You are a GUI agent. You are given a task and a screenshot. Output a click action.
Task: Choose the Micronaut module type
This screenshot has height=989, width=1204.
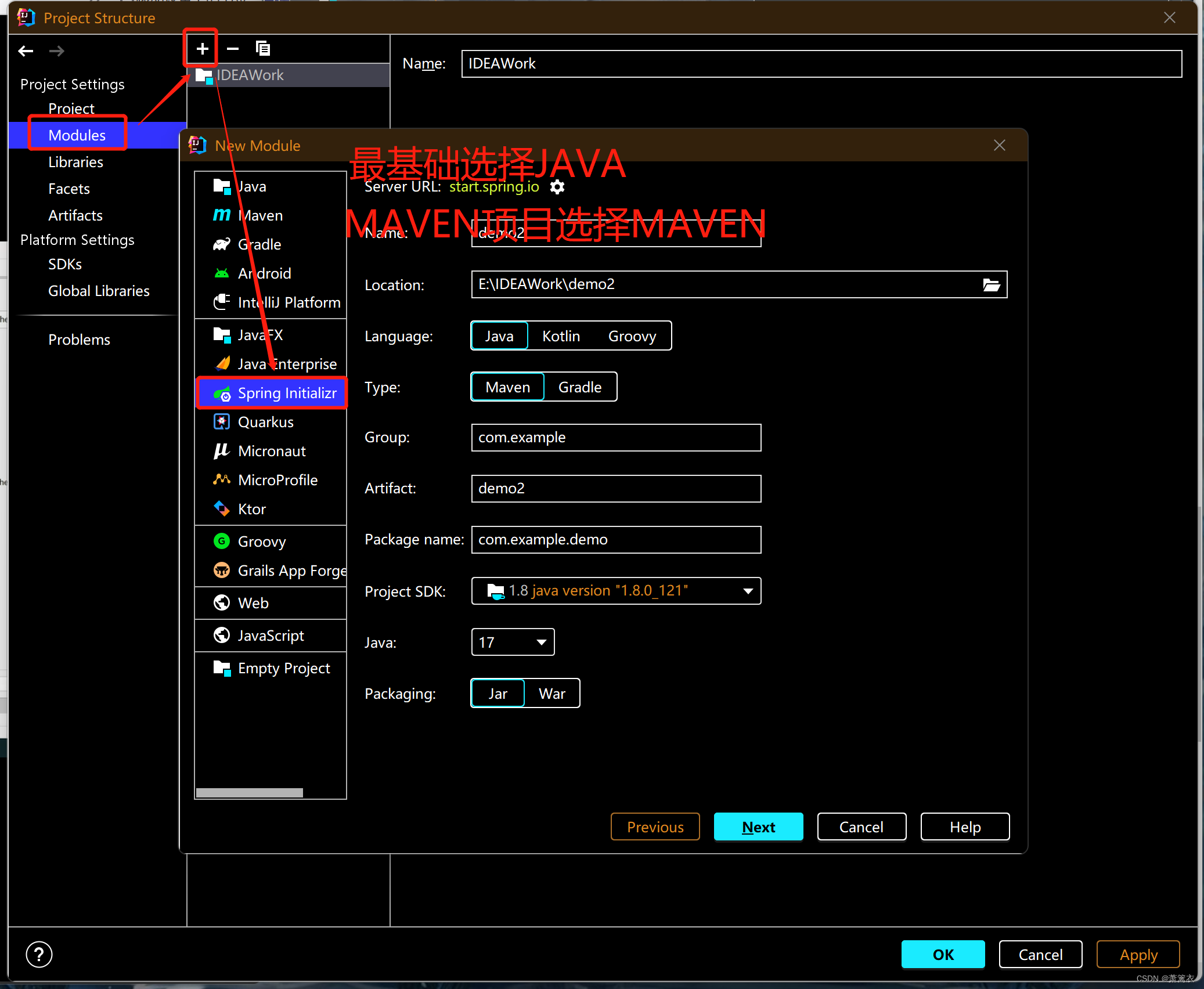click(271, 451)
